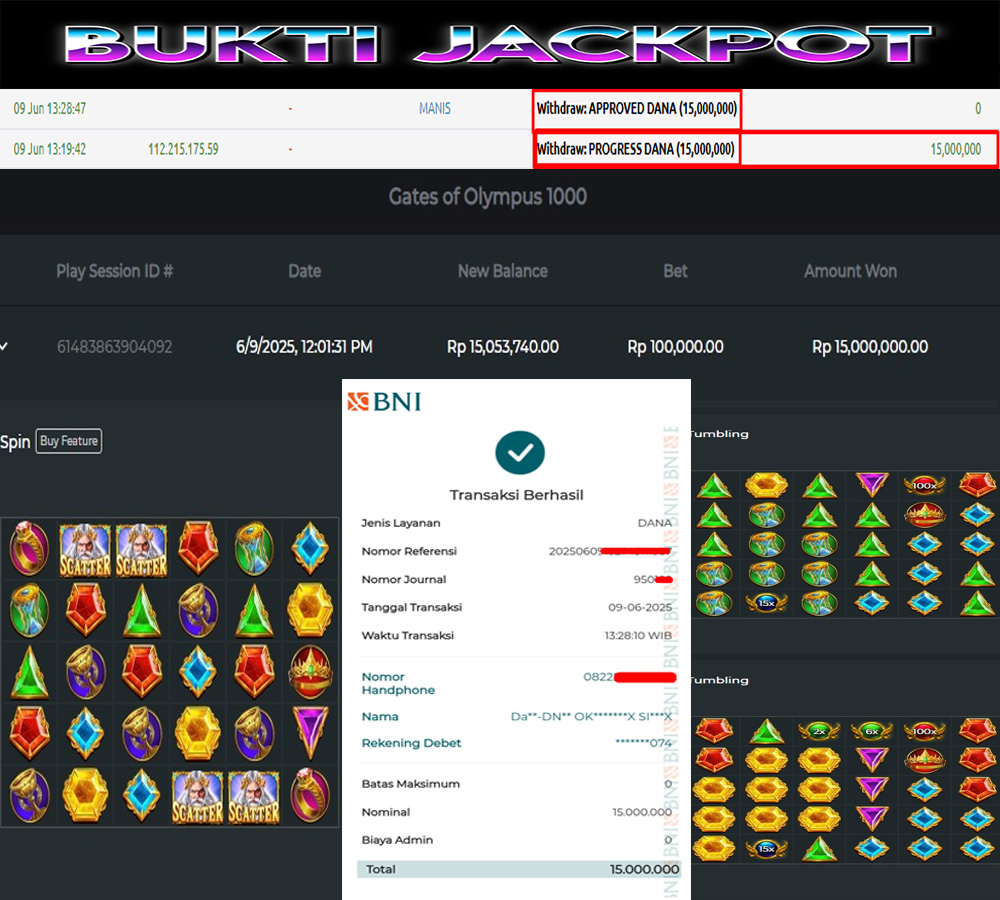Image resolution: width=1000 pixels, height=900 pixels.
Task: Click the 'Tanggal Transaksi' label
Action: (411, 607)
